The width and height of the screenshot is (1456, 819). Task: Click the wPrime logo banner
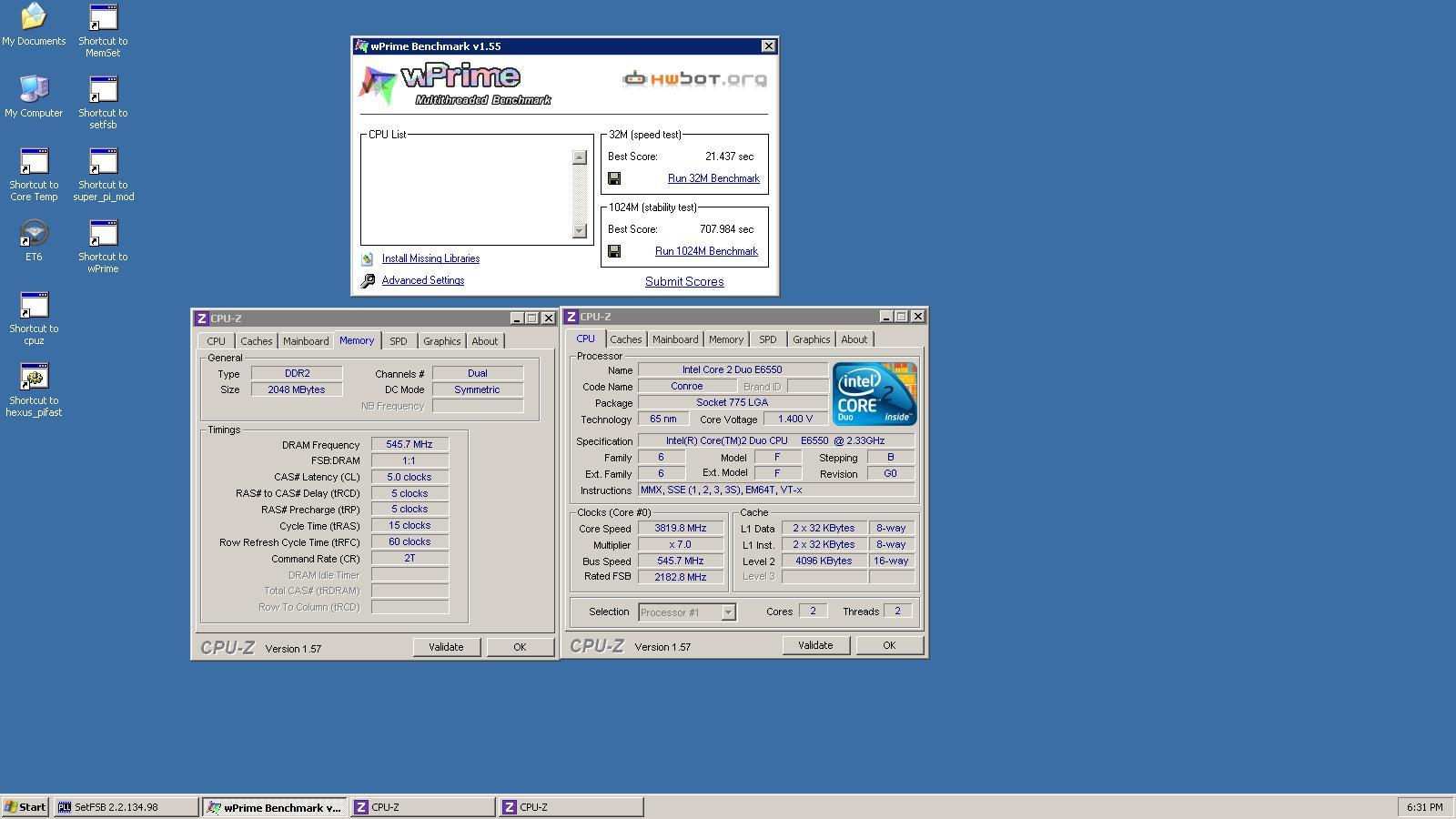click(x=455, y=85)
